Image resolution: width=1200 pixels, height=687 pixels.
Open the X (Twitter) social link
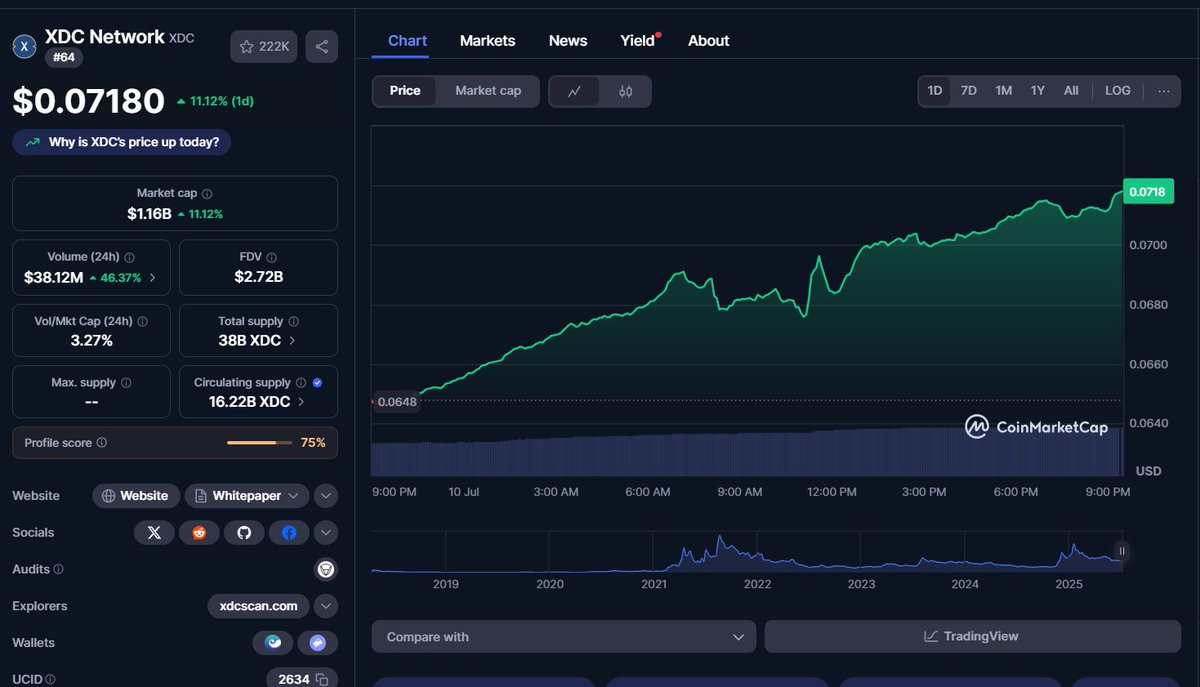154,532
